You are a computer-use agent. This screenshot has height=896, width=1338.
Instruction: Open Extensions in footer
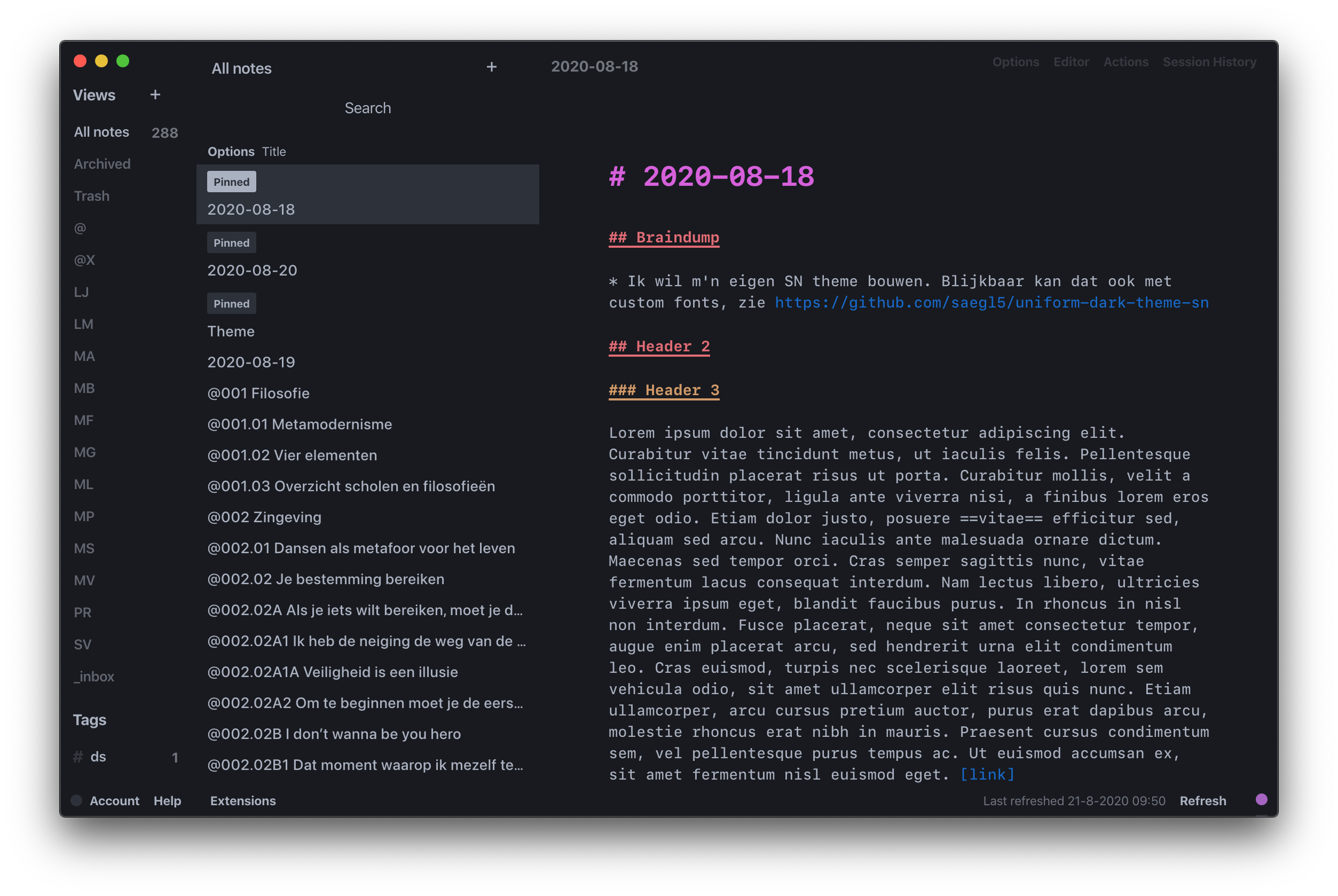pyautogui.click(x=243, y=800)
